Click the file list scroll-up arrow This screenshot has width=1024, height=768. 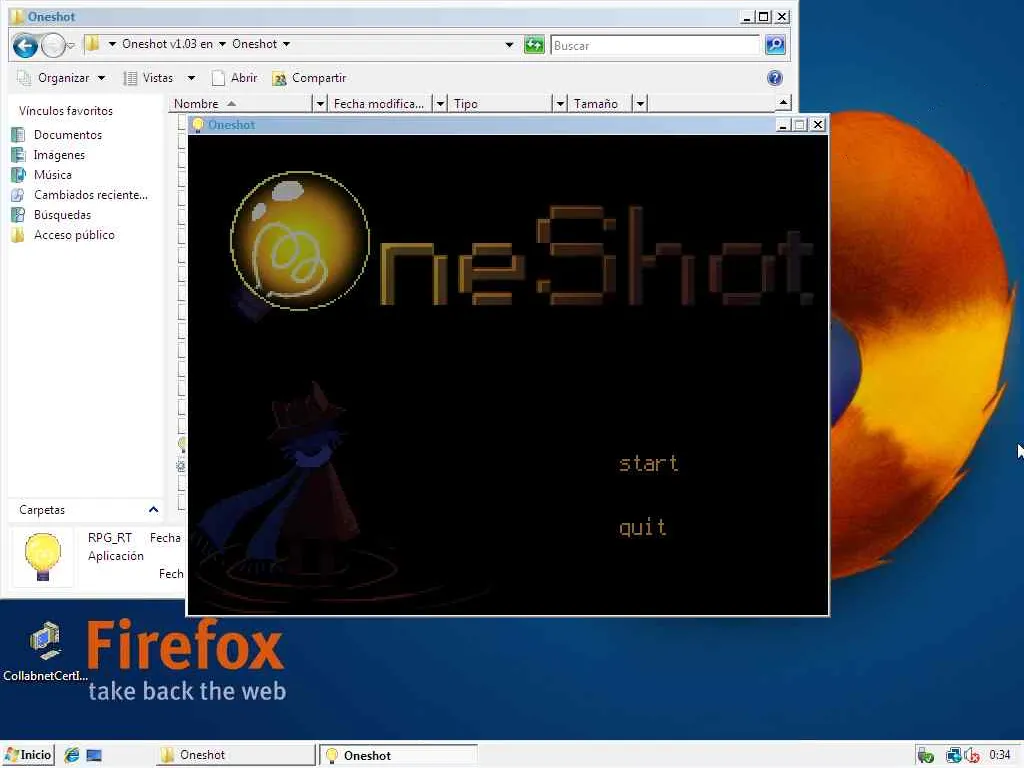783,103
